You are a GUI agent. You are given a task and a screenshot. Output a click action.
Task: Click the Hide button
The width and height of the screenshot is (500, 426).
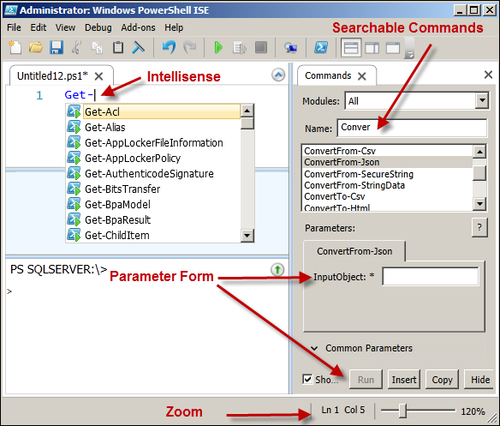click(480, 379)
